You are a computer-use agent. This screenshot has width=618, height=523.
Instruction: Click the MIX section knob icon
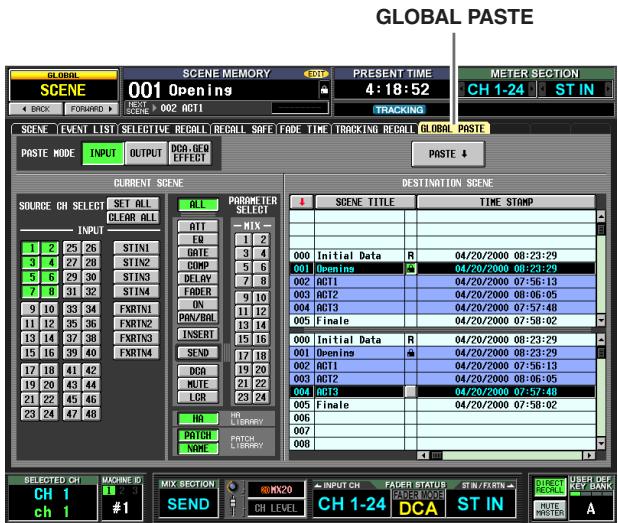[x=233, y=486]
